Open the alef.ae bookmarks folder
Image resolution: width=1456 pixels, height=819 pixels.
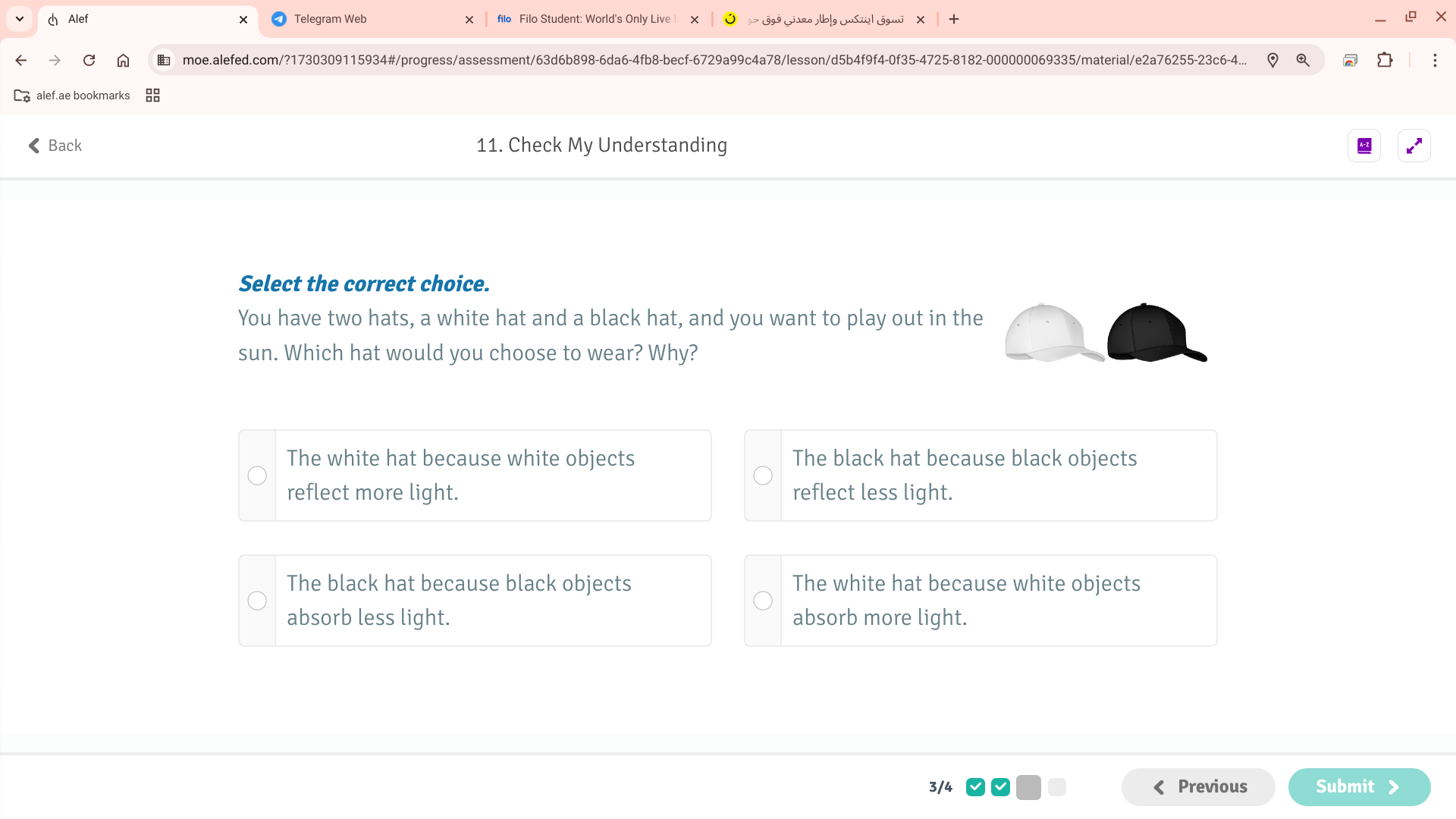pos(72,96)
